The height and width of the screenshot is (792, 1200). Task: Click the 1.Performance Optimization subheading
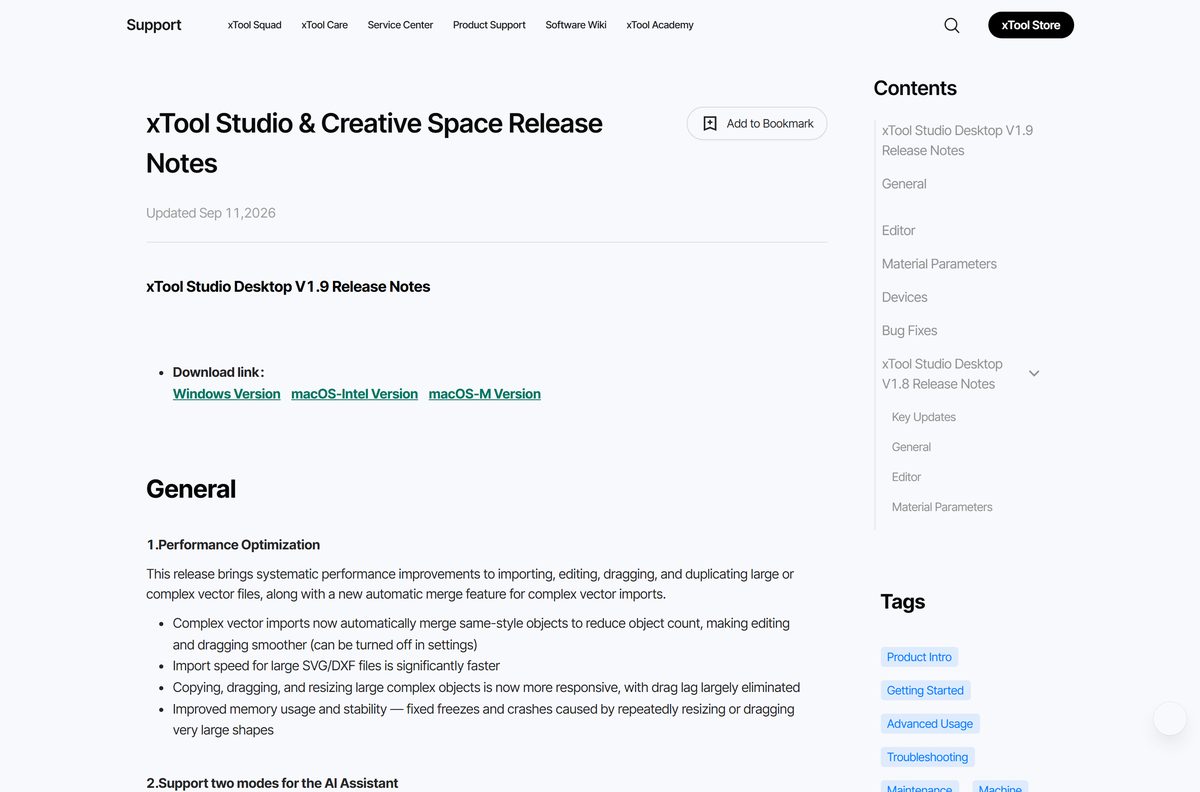(233, 545)
